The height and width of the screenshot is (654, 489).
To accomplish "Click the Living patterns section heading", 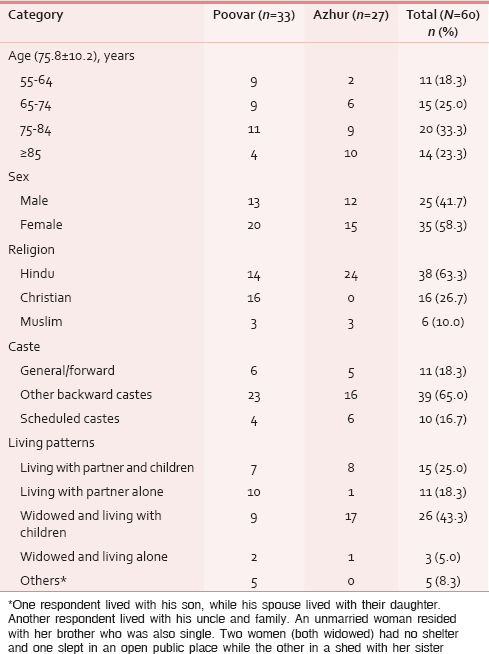I will [x=51, y=443].
